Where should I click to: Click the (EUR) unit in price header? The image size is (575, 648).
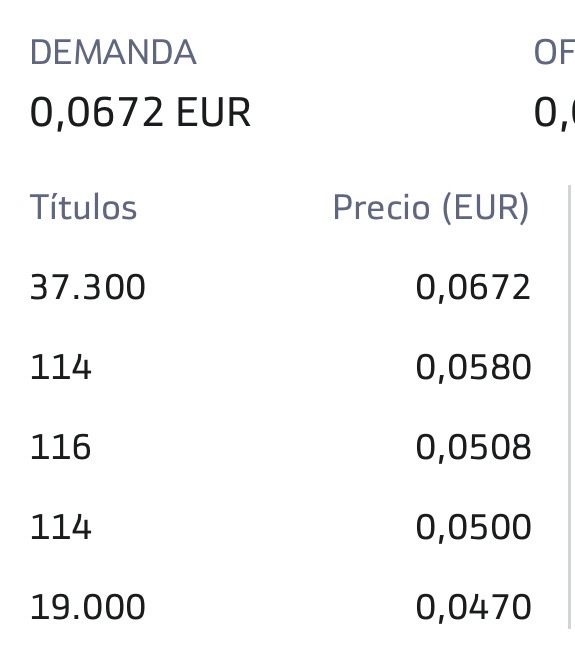tap(486, 208)
